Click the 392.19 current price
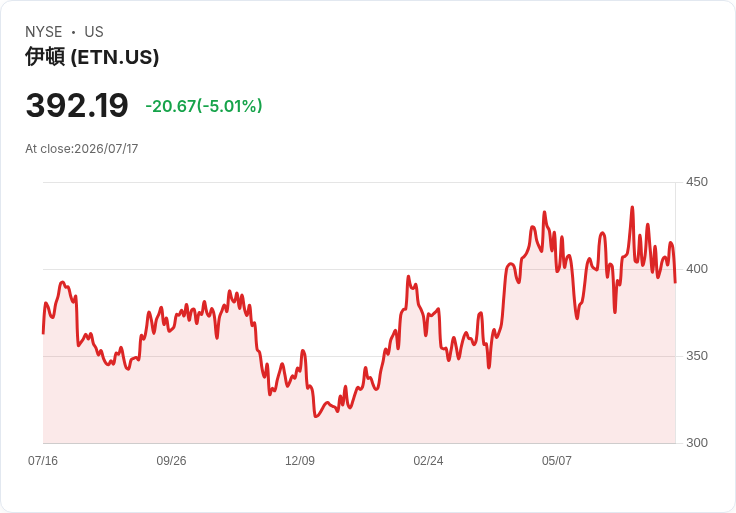This screenshot has width=736, height=513. point(77,105)
